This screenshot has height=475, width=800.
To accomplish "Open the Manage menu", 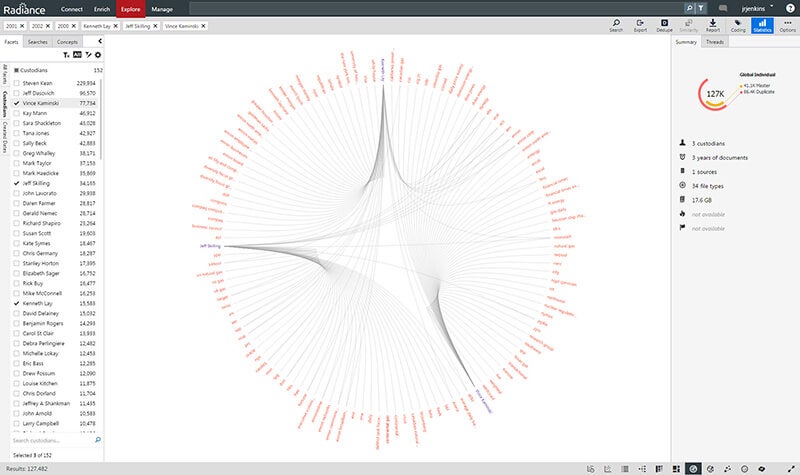I will pos(162,9).
